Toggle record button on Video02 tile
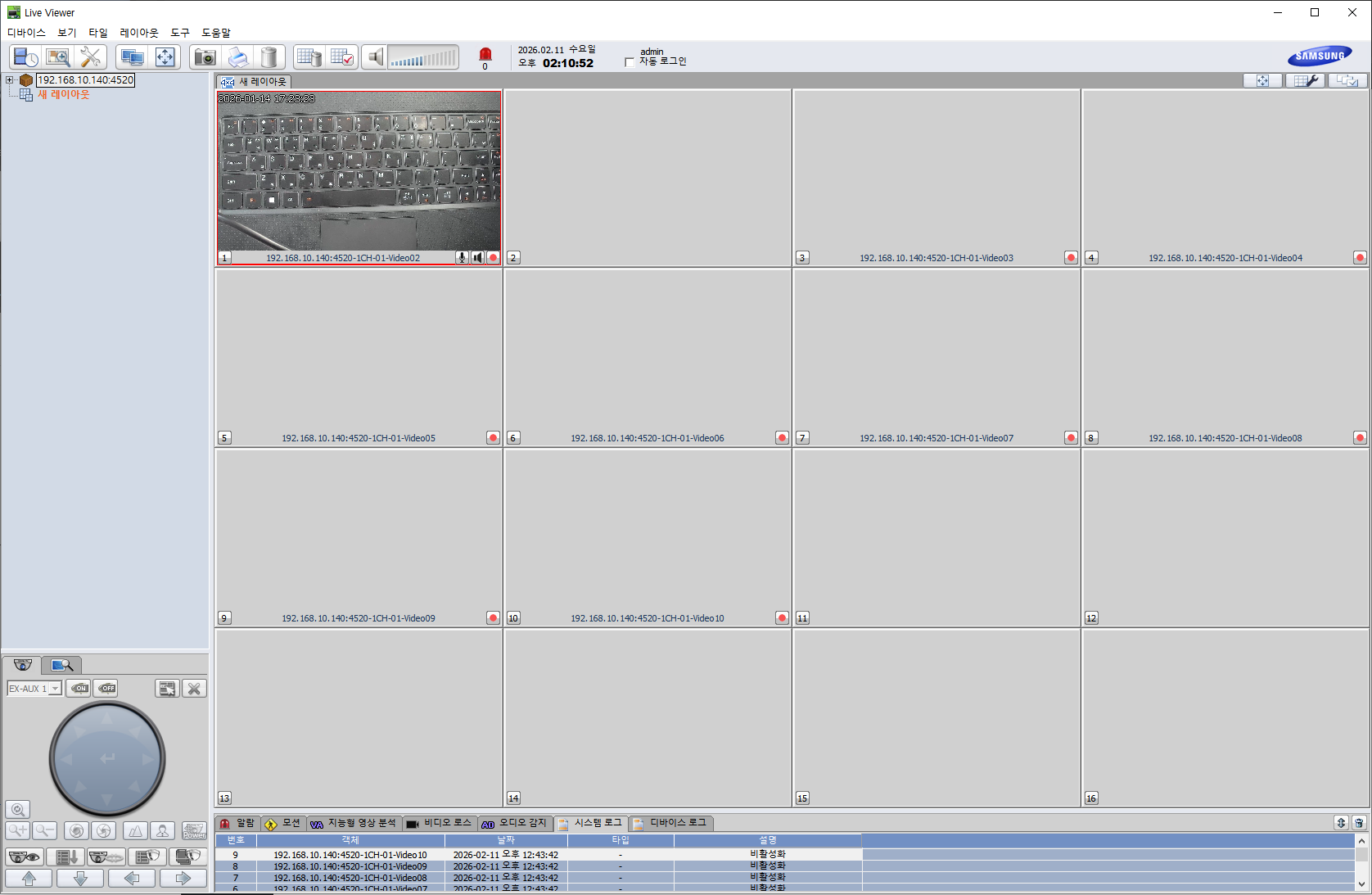 [493, 258]
